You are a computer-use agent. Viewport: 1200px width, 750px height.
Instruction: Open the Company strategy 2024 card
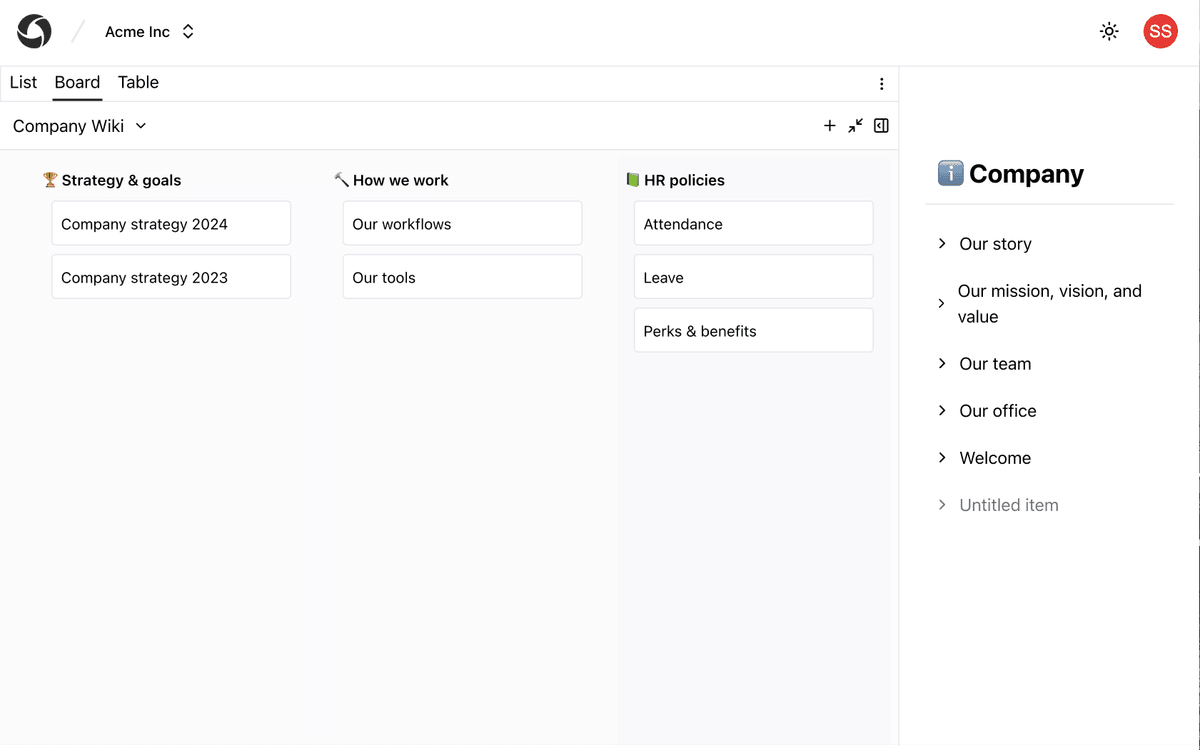point(171,224)
